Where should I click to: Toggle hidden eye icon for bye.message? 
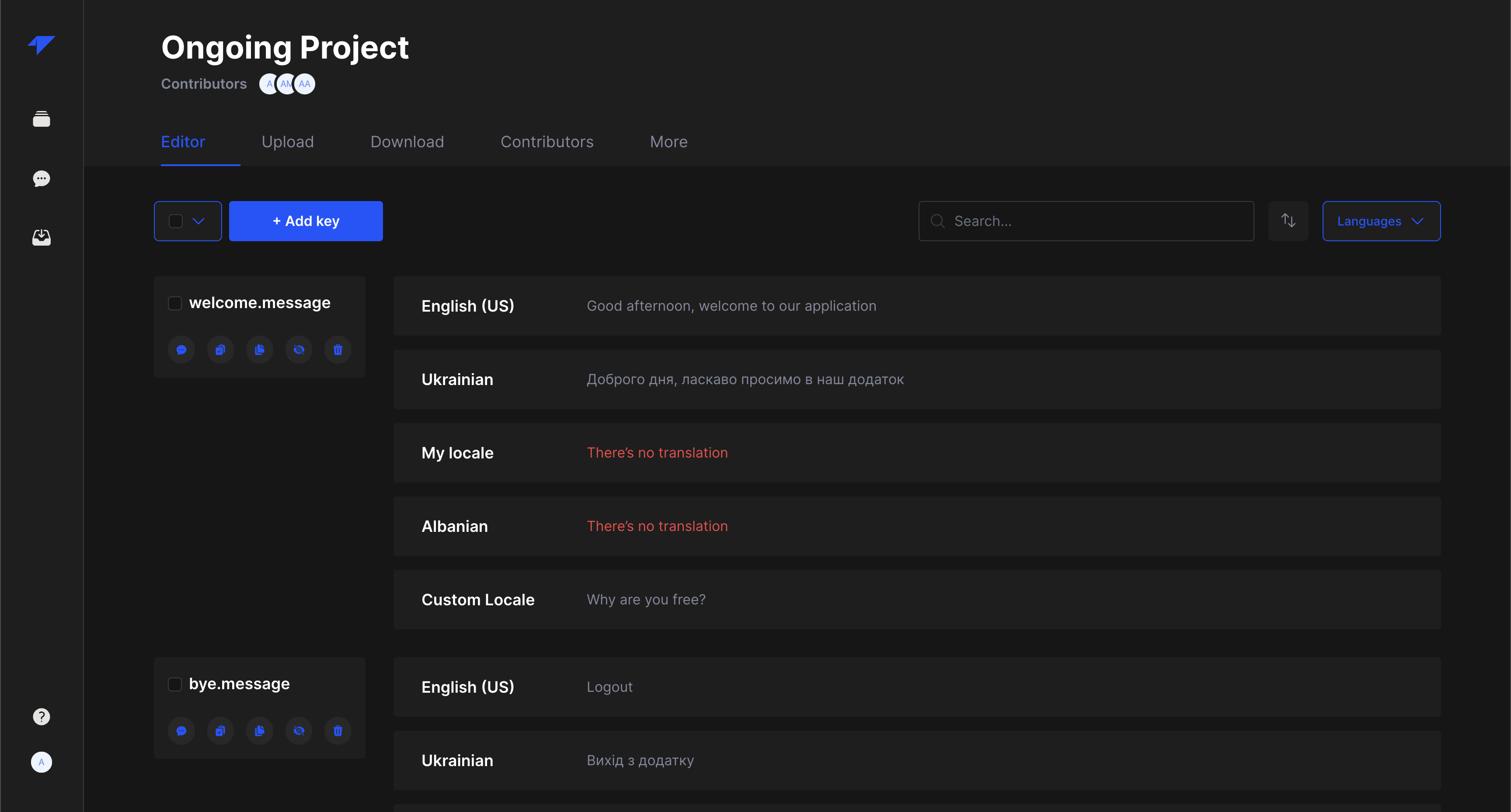click(x=299, y=731)
